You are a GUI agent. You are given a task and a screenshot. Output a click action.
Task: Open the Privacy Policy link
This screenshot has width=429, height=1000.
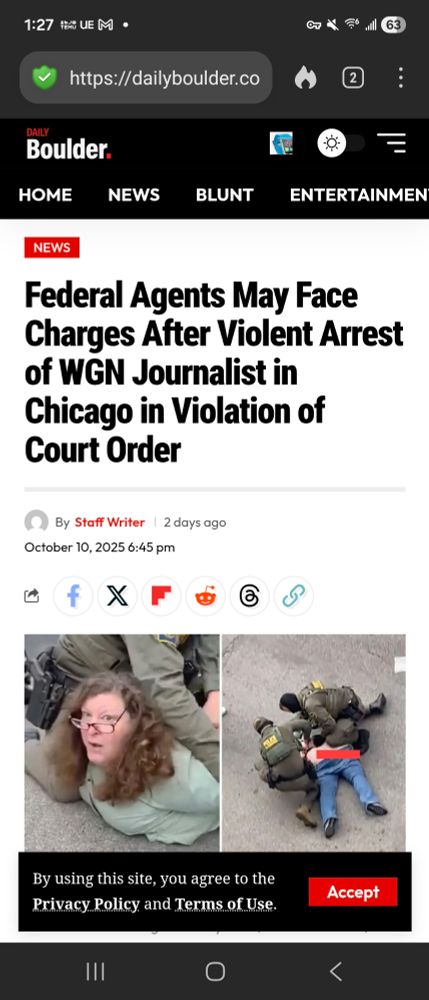coord(86,904)
